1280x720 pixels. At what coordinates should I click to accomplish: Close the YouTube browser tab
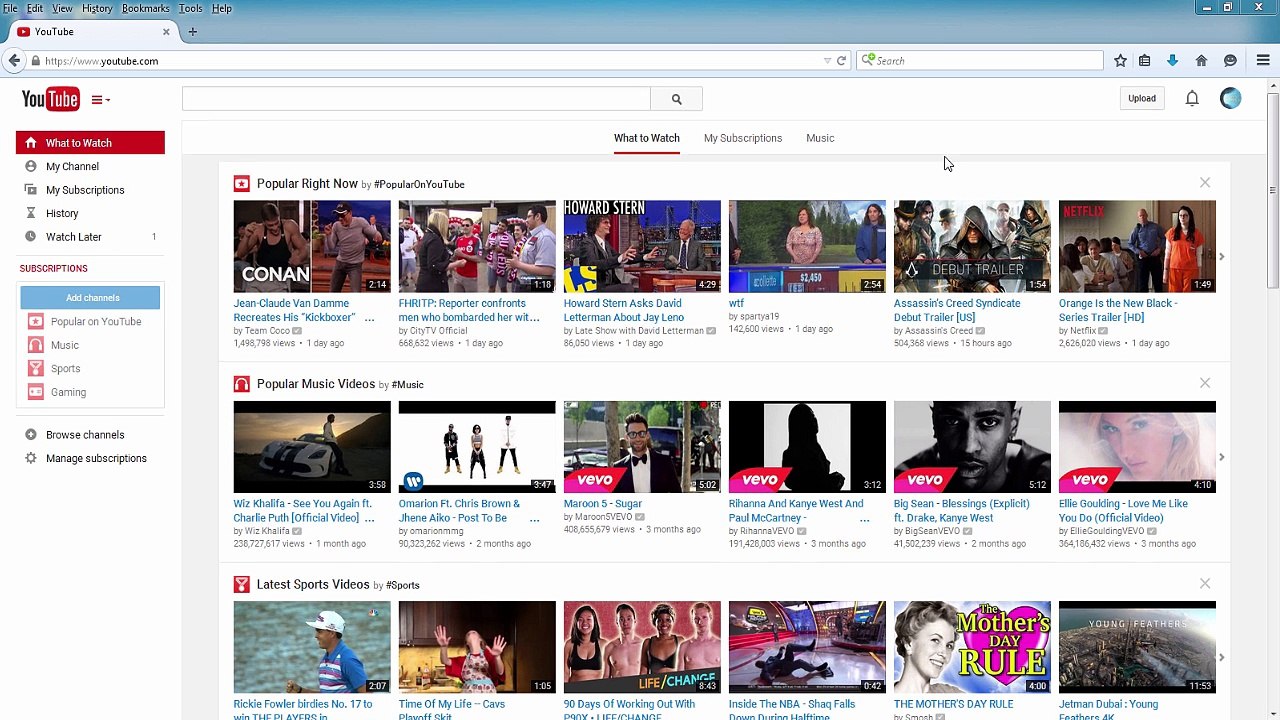point(167,32)
